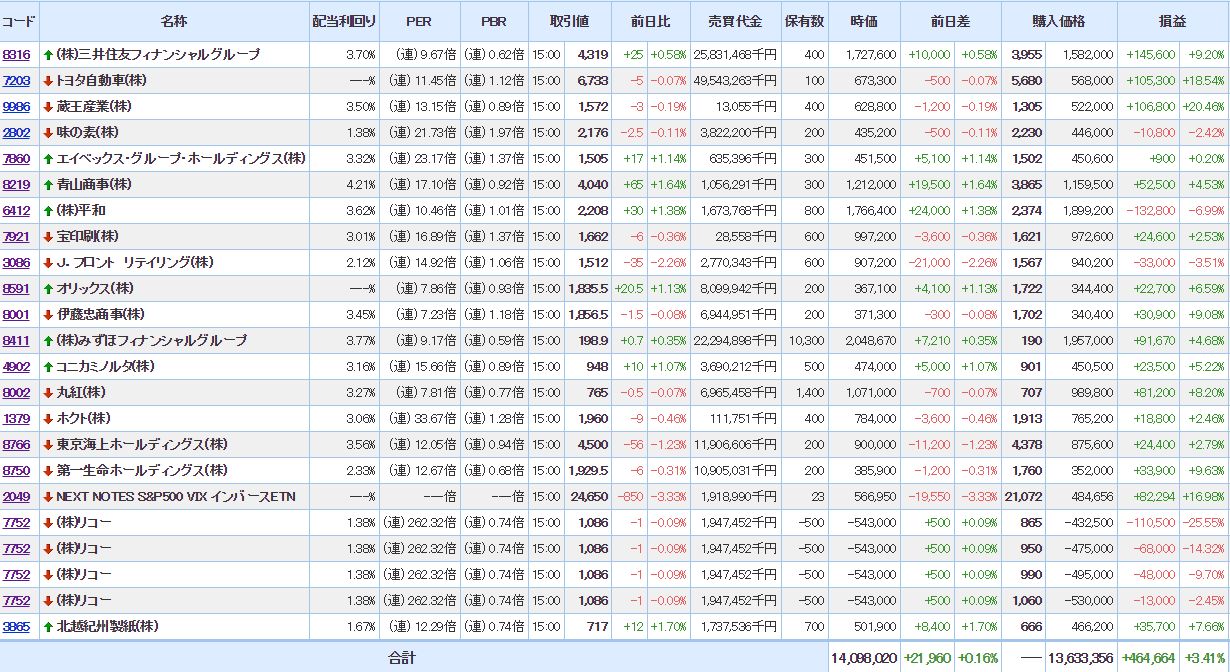
Task: Click the 配当利回り column header
Action: pos(340,22)
